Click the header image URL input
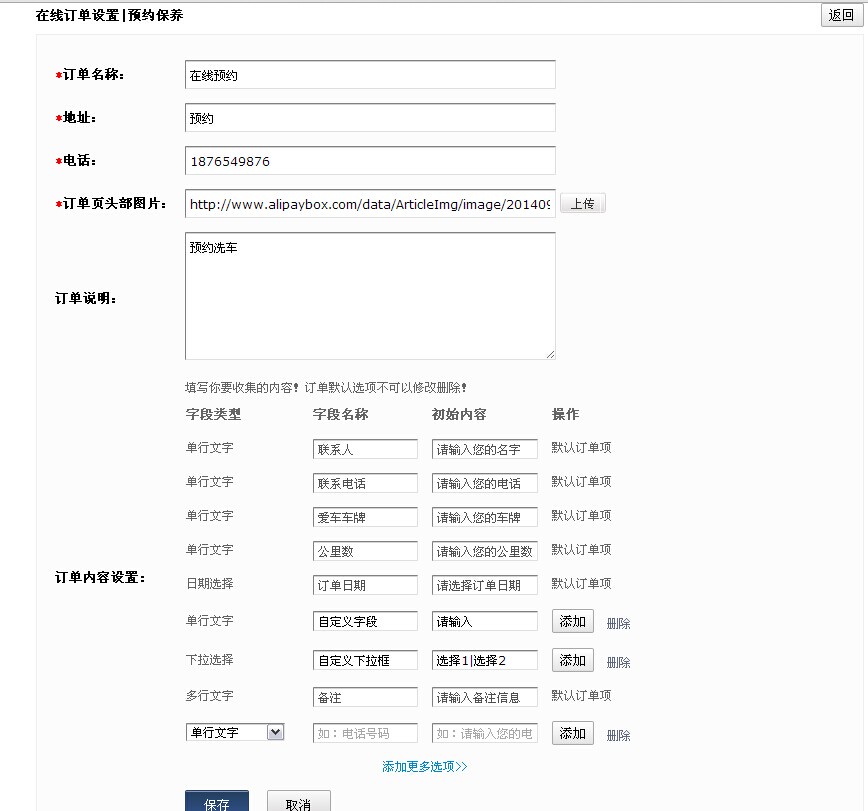The width and height of the screenshot is (868, 811). pyautogui.click(x=370, y=204)
